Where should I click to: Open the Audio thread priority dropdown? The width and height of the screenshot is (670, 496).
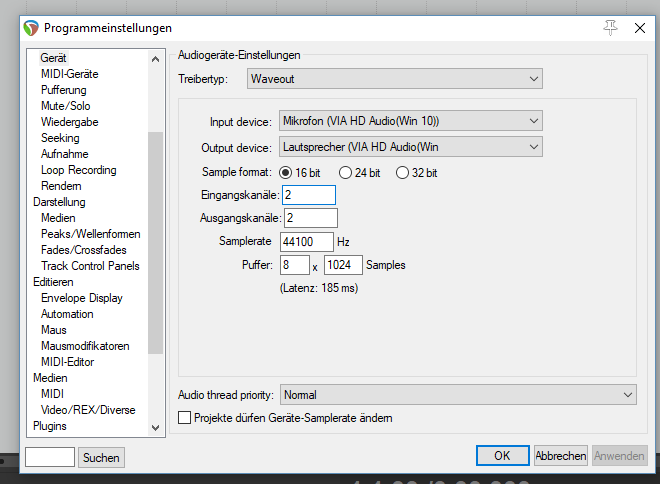(458, 395)
